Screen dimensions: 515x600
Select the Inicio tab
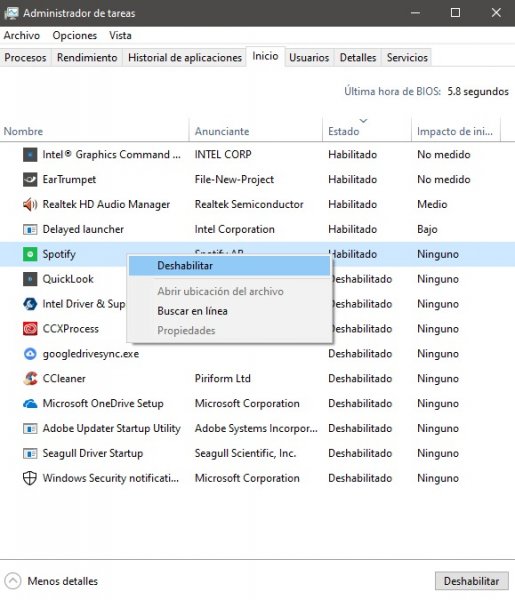[265, 56]
